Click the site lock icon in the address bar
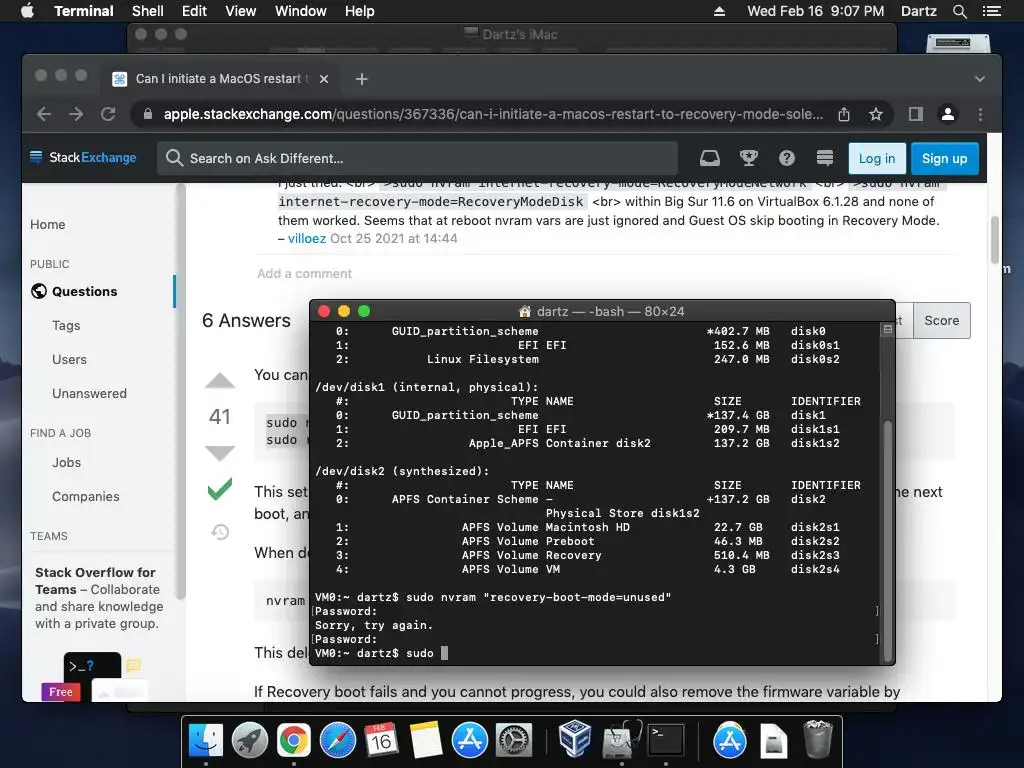The width and height of the screenshot is (1024, 768). [x=148, y=114]
